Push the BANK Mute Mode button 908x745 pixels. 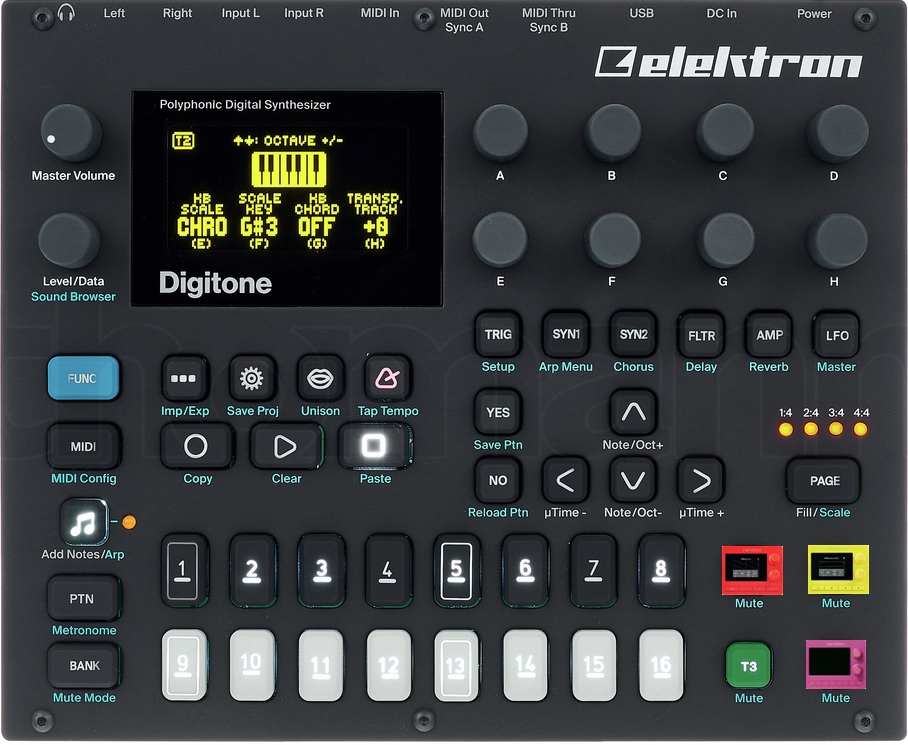(83, 666)
